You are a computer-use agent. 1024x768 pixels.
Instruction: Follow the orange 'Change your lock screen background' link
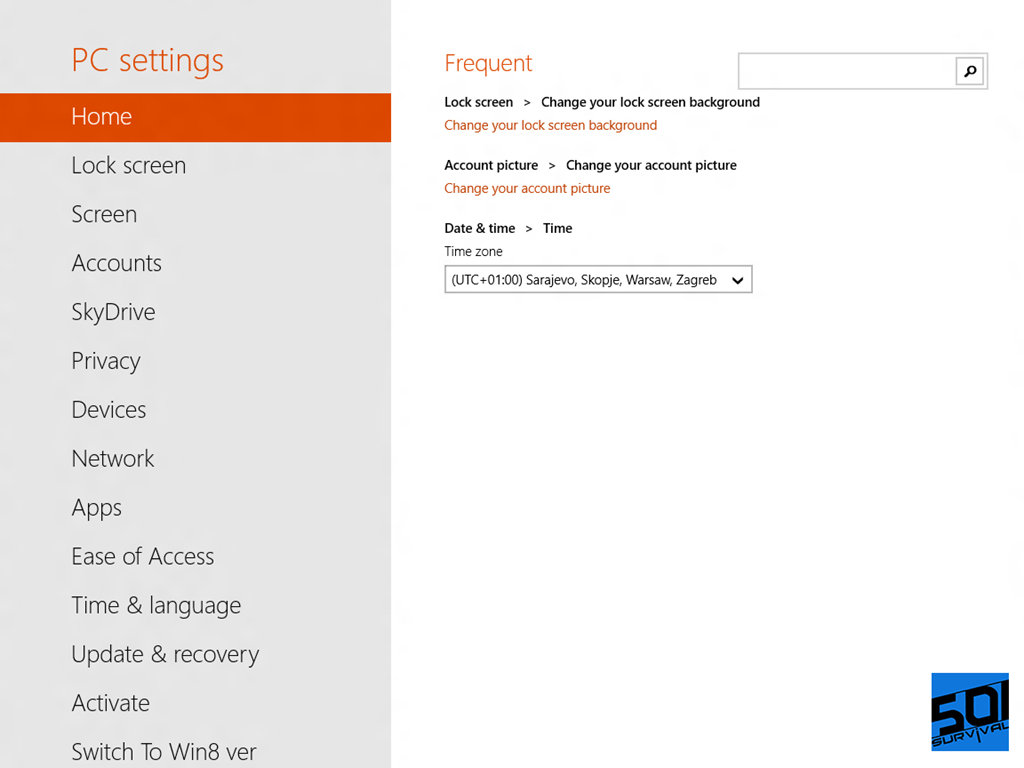551,125
